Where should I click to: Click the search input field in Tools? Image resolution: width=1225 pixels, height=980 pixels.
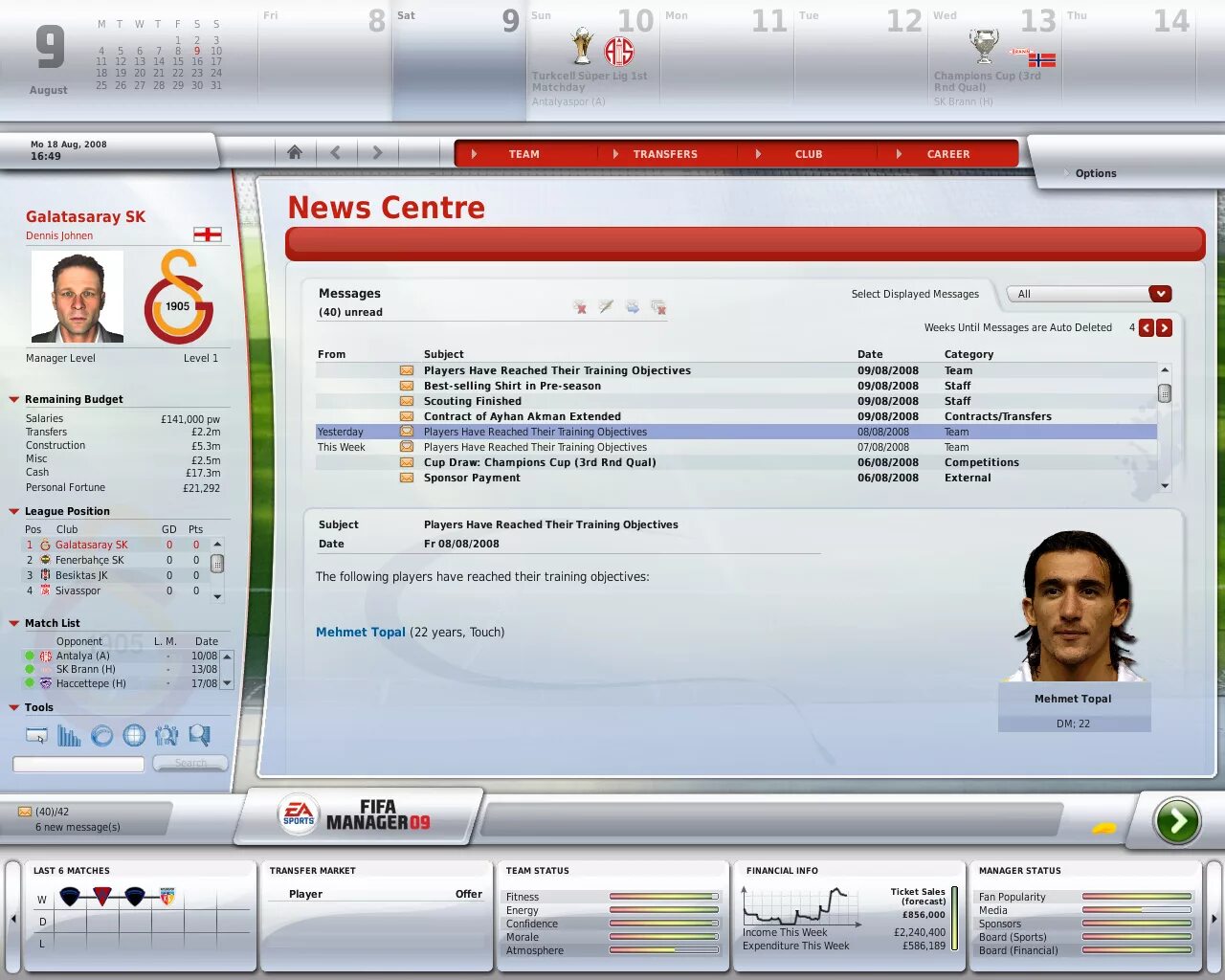[x=78, y=764]
